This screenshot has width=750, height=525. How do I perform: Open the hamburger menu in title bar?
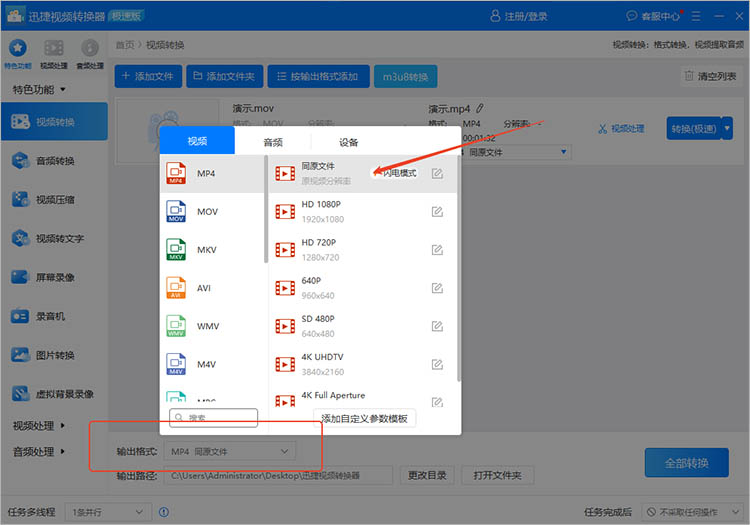click(x=696, y=16)
